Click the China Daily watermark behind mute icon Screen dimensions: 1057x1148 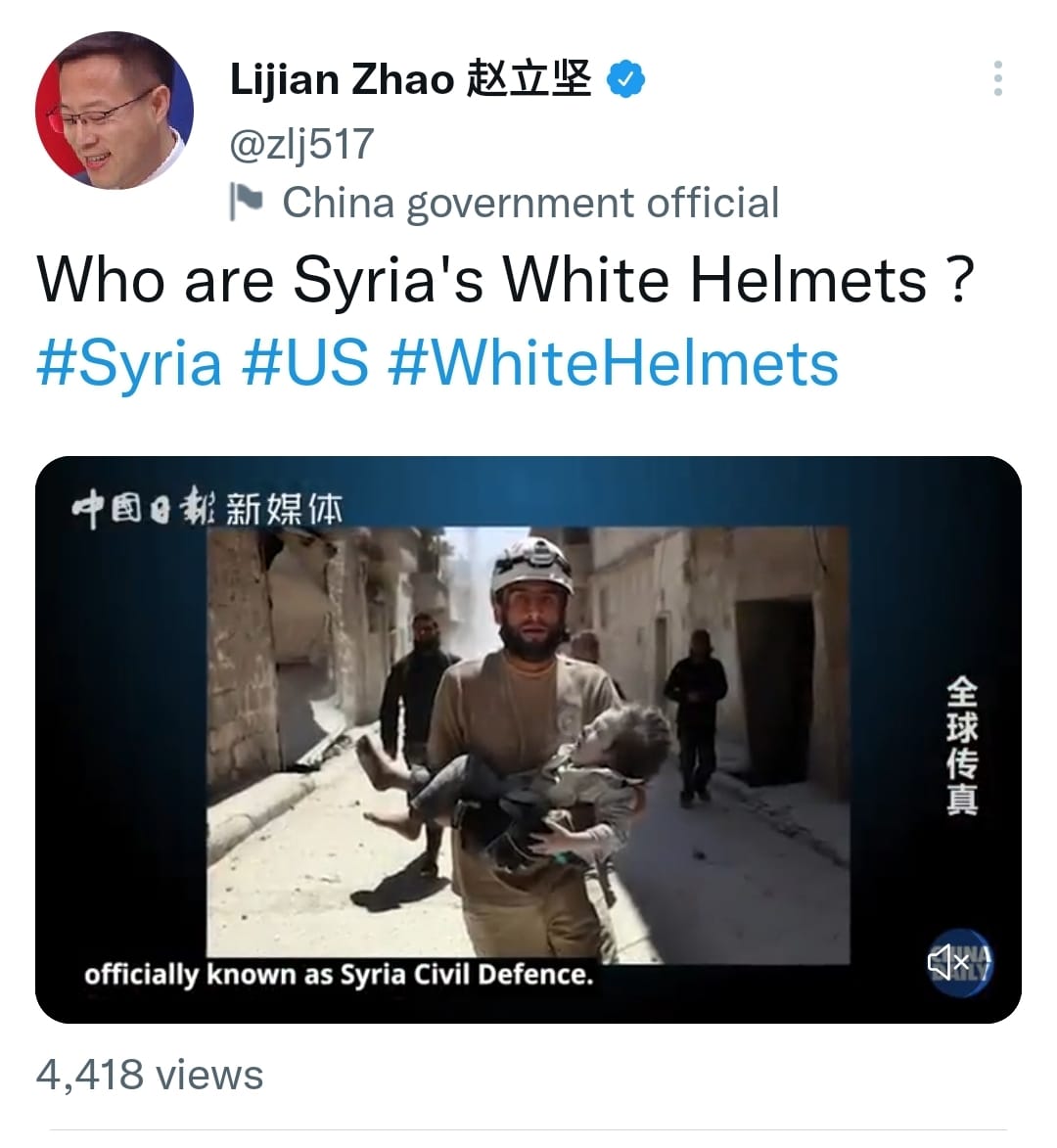pos(960,962)
